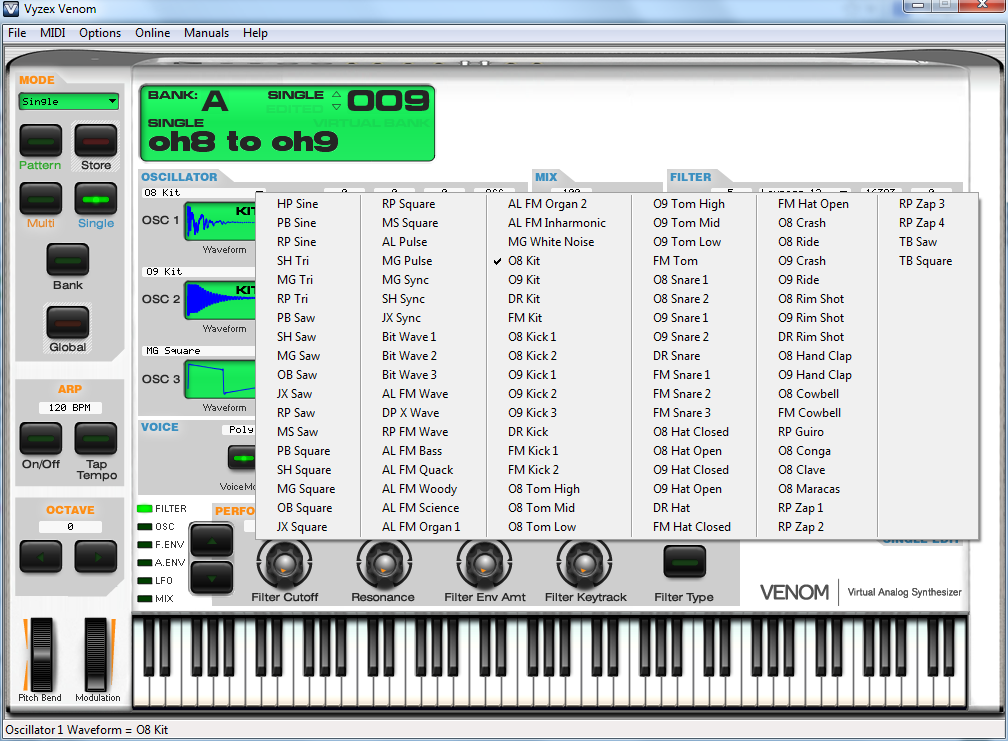Click the Bank button
This screenshot has height=741, width=1008.
pyautogui.click(x=68, y=260)
